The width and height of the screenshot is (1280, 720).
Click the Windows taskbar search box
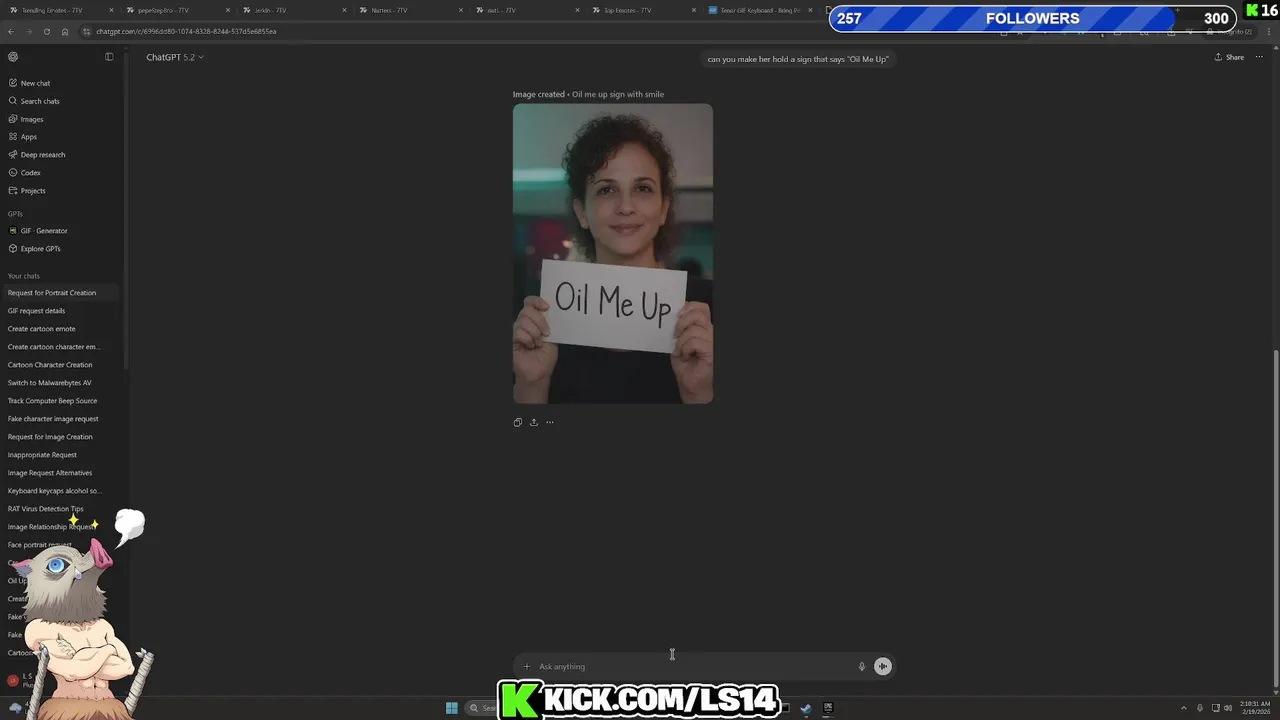482,708
